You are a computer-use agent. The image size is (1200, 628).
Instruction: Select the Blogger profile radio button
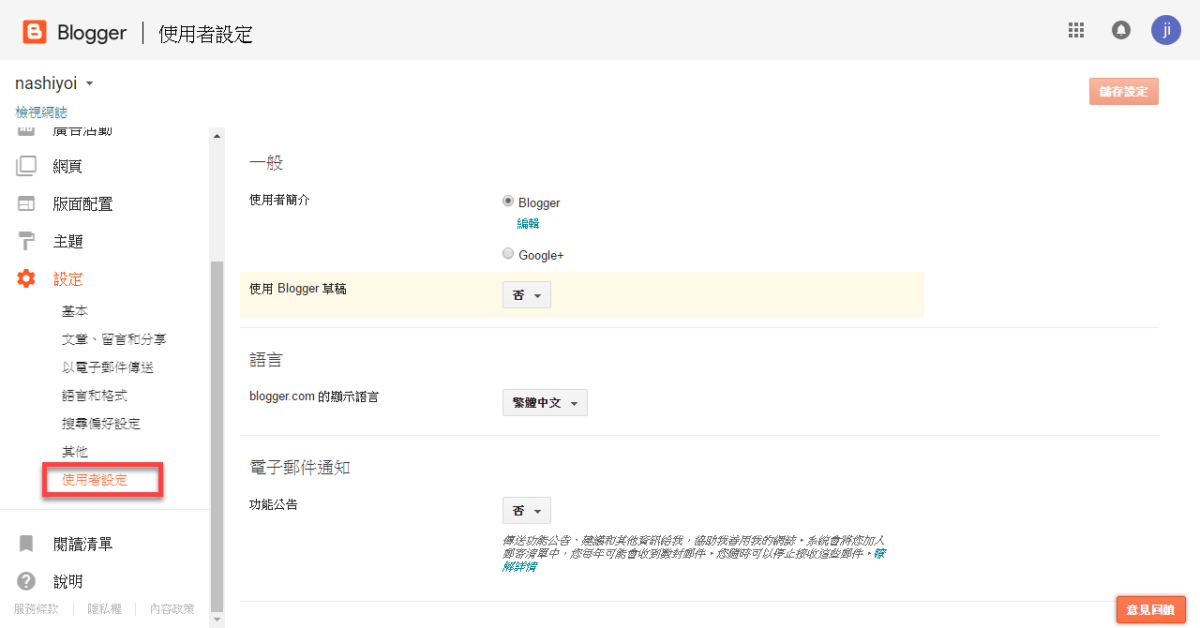click(508, 201)
